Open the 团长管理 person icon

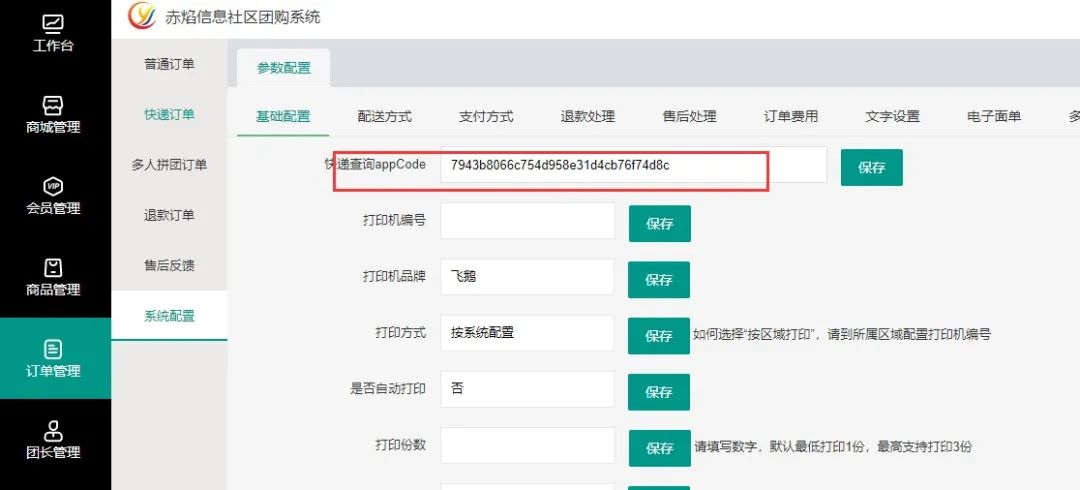(x=54, y=430)
